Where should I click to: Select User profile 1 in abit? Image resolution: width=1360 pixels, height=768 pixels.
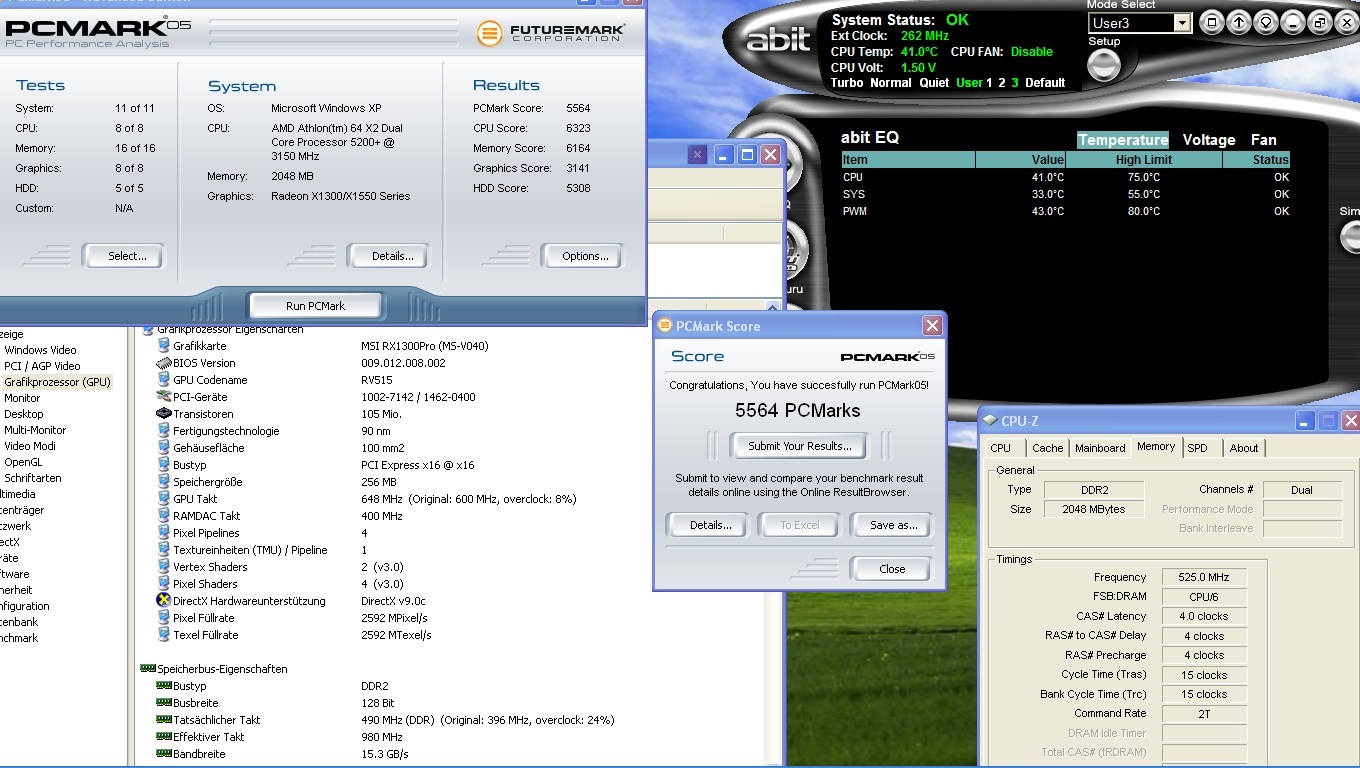(x=991, y=83)
